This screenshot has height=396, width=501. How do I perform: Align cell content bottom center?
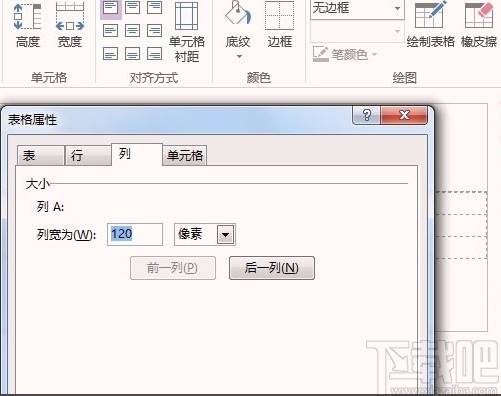(132, 54)
